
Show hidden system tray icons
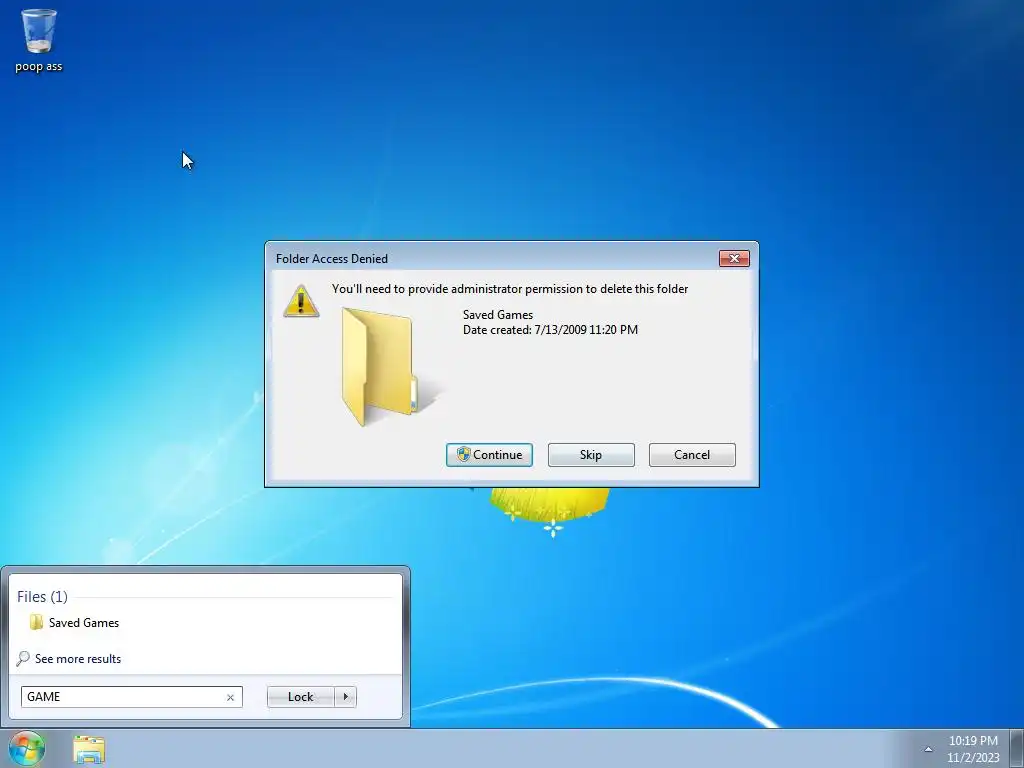[x=928, y=749]
